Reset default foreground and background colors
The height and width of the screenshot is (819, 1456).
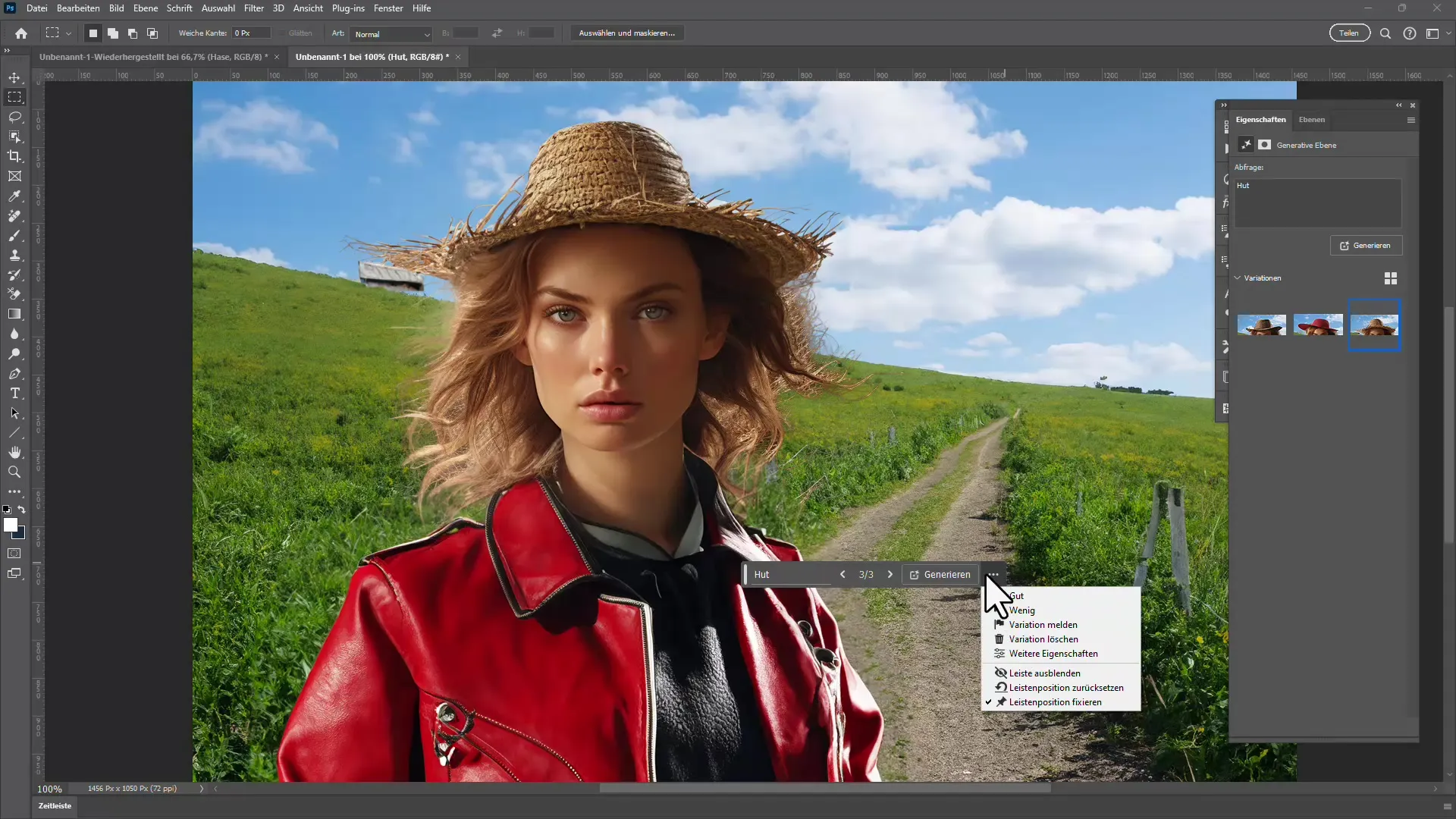point(7,510)
